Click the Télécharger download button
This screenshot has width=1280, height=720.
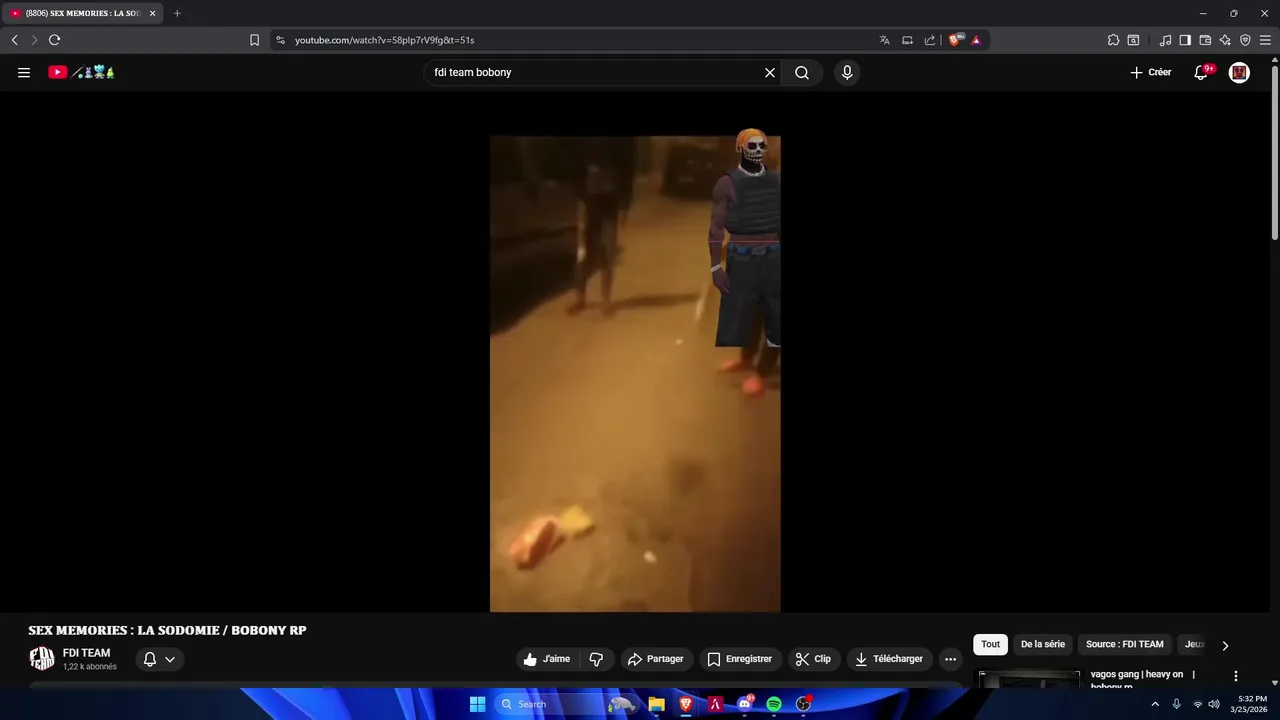890,659
